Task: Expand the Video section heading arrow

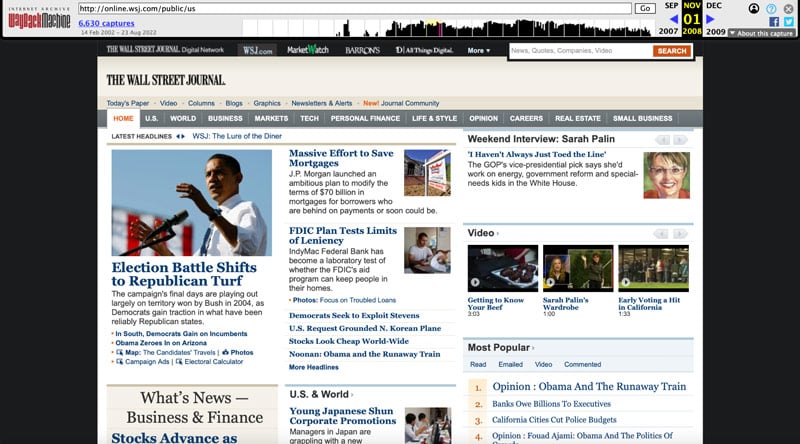Action: [x=497, y=234]
